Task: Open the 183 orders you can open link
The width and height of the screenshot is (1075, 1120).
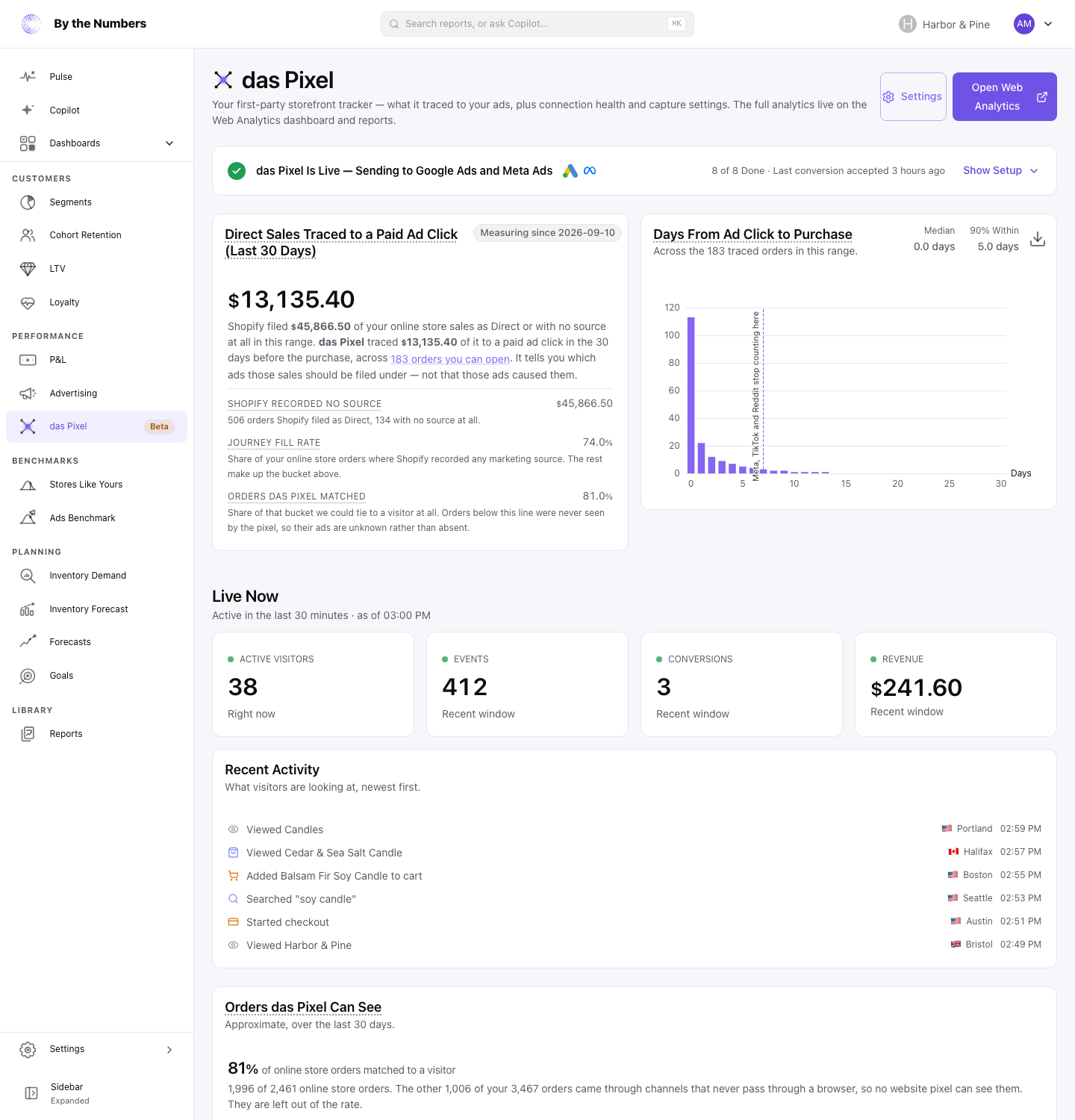Action: 450,359
